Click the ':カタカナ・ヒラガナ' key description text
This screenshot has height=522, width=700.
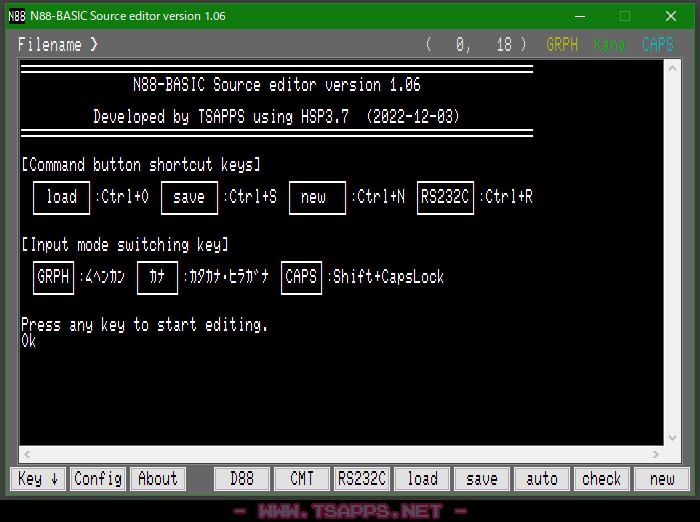[226, 277]
